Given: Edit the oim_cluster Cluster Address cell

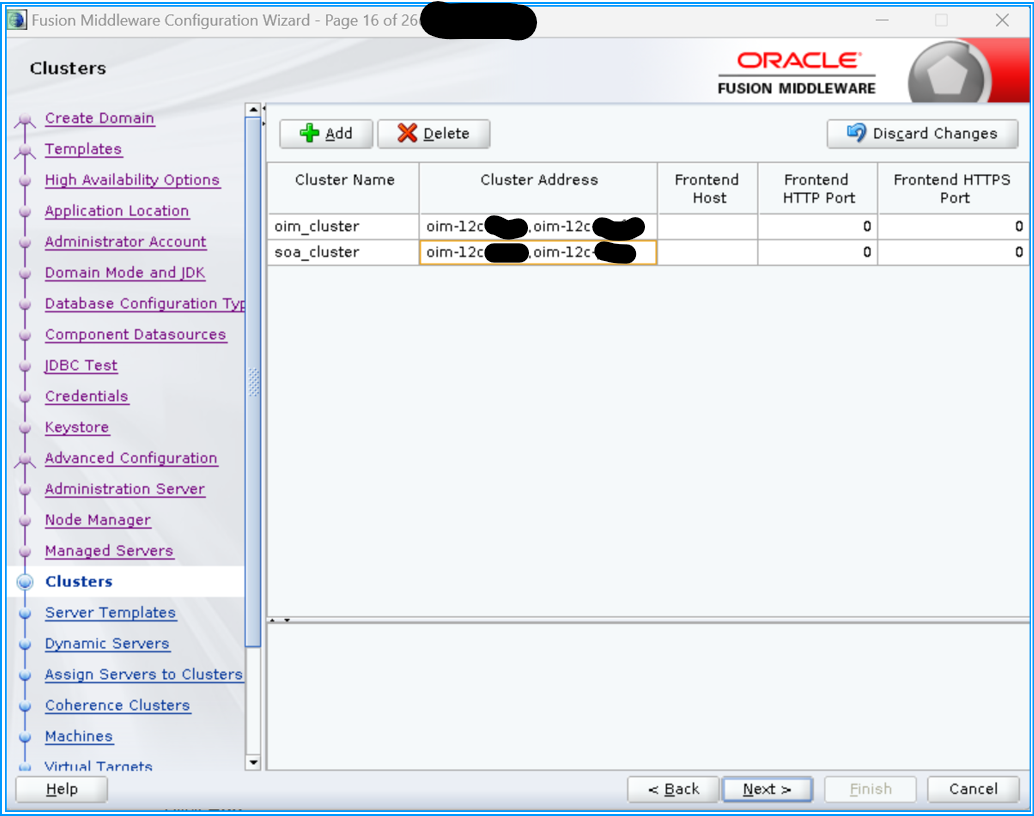Looking at the screenshot, I should coord(538,226).
